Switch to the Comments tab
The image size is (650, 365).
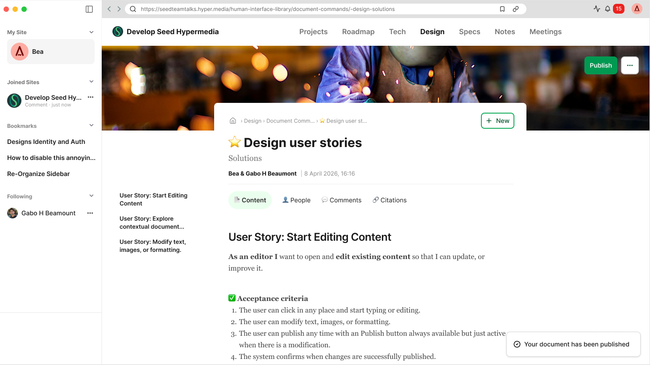tap(342, 200)
